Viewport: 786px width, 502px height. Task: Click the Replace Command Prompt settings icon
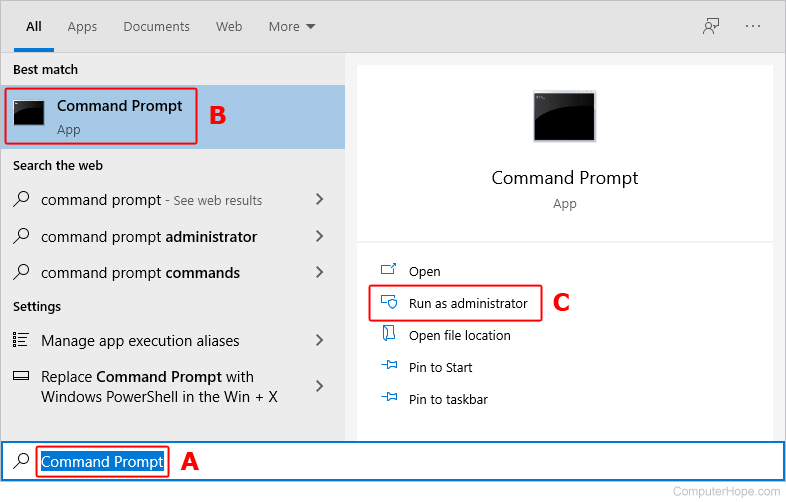[21, 376]
